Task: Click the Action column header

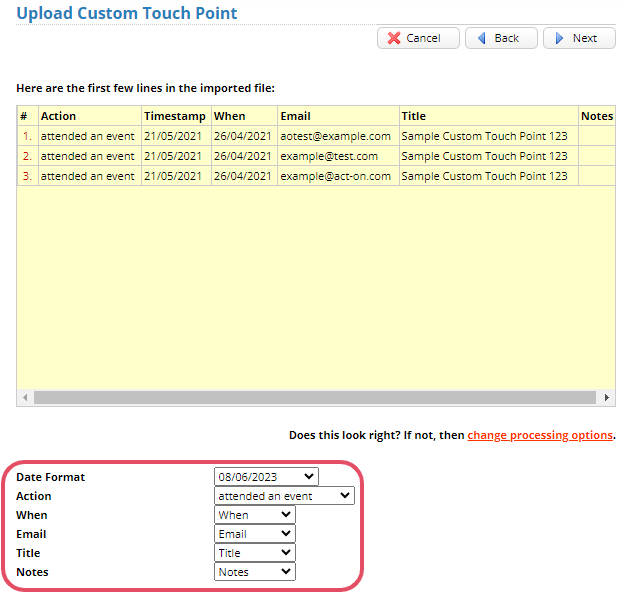Action: point(90,116)
